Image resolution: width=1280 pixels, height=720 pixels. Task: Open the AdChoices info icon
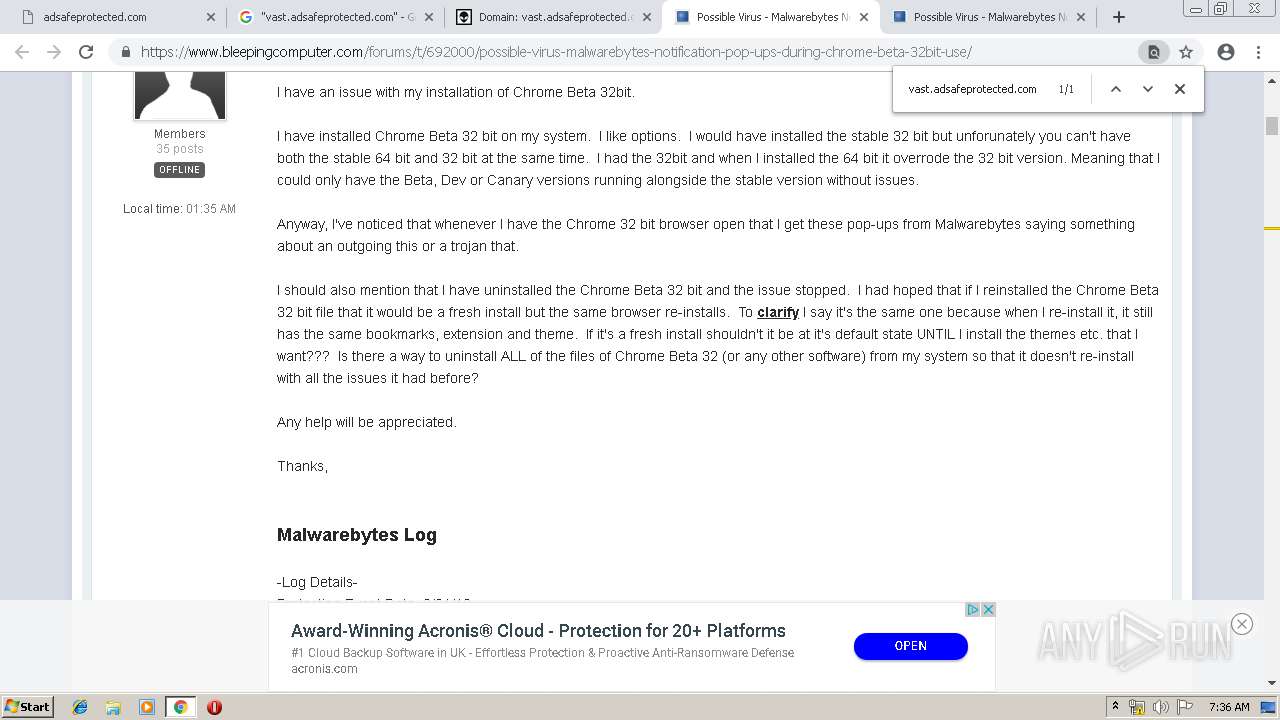point(972,609)
